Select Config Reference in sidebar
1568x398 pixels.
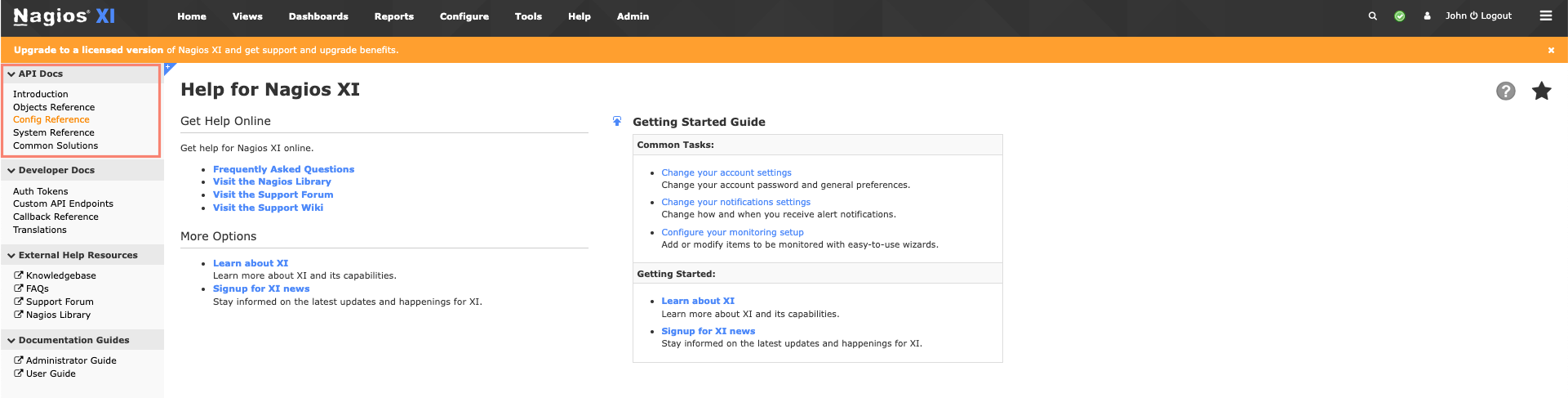tap(51, 119)
